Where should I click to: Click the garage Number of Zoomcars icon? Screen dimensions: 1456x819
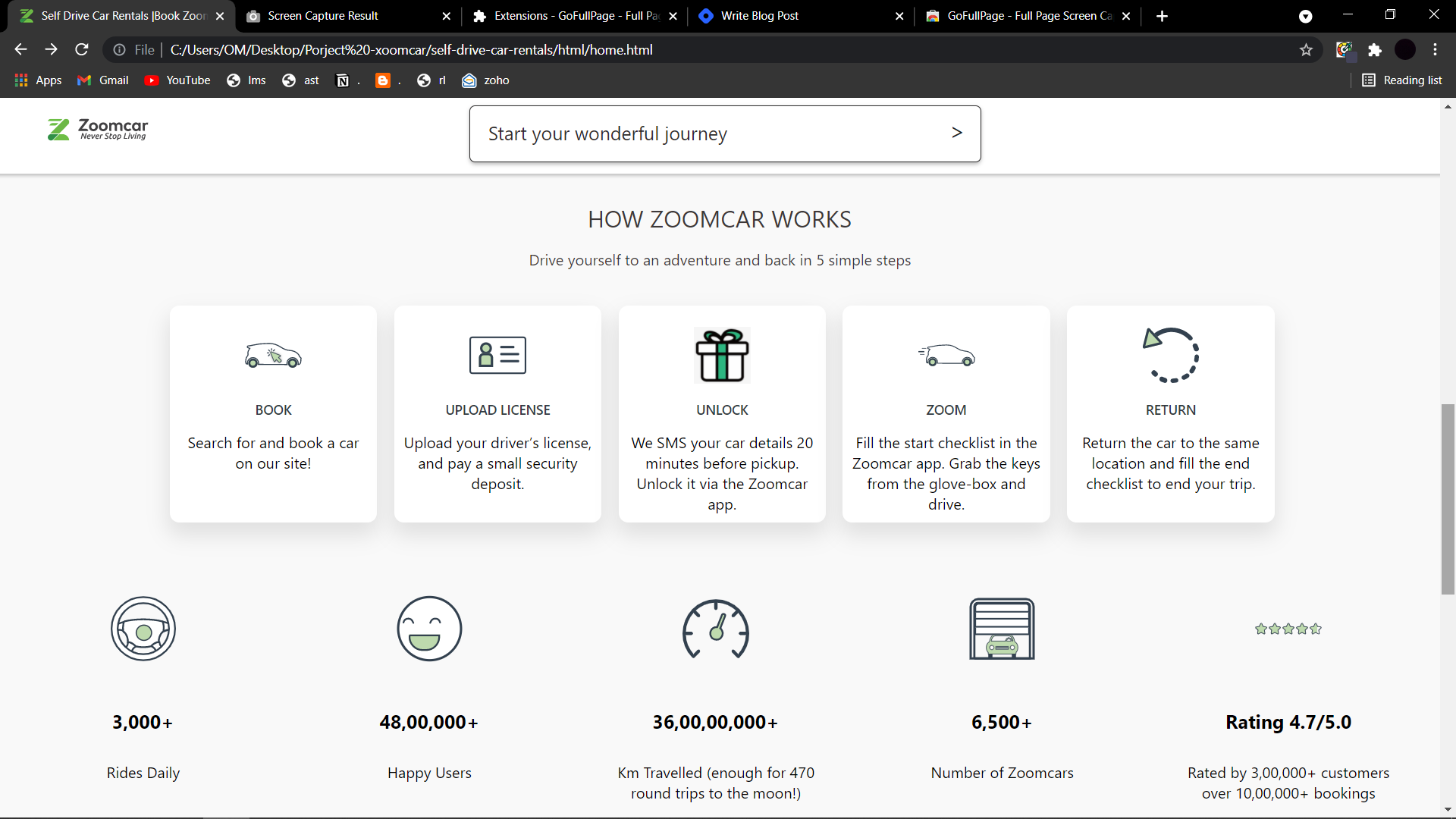click(1002, 629)
